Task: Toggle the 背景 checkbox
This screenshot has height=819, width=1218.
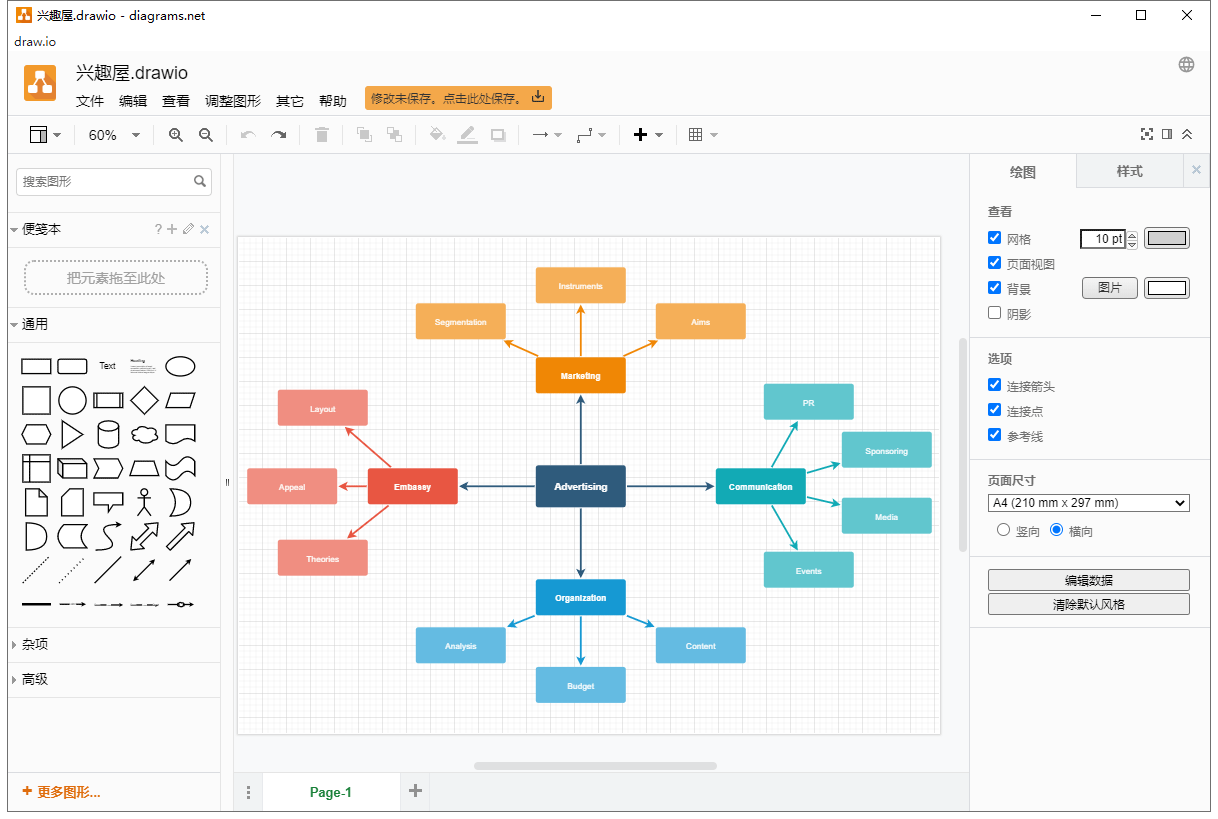Action: coord(994,288)
